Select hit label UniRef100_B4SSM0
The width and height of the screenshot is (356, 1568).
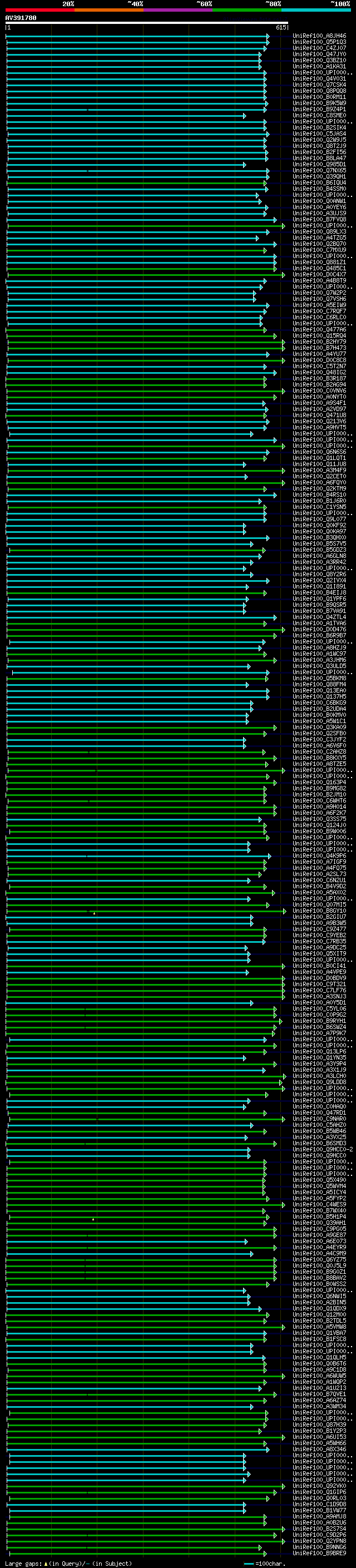(319, 189)
